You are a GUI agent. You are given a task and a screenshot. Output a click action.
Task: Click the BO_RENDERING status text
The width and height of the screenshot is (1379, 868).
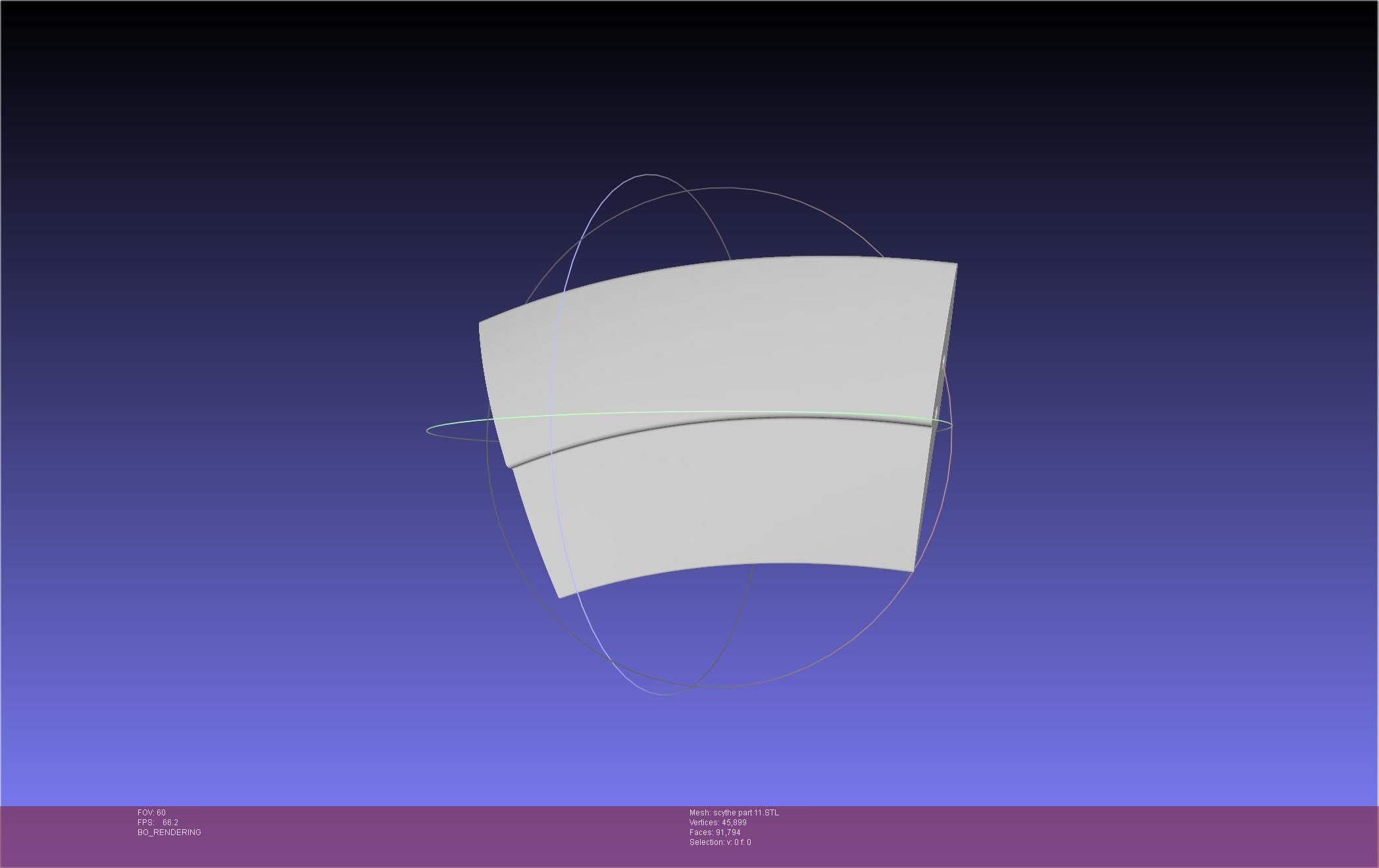[169, 832]
